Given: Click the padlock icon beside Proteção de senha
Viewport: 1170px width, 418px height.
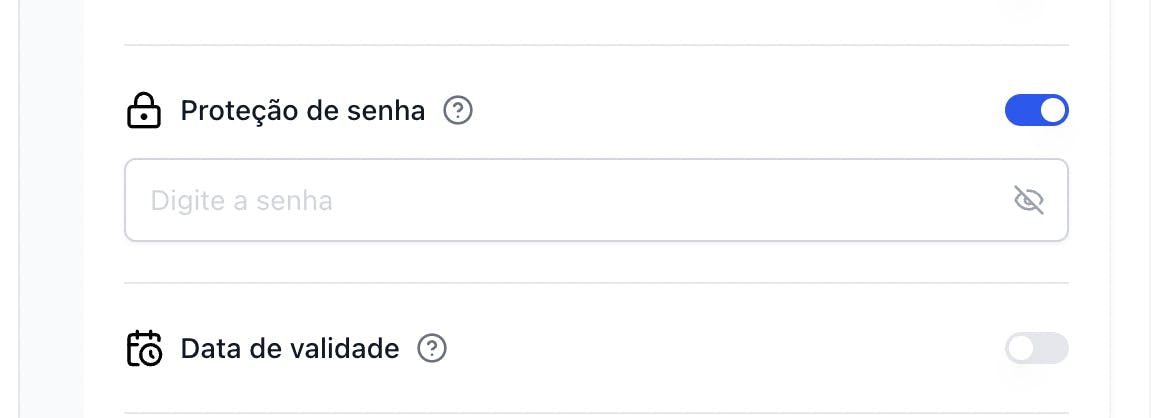Looking at the screenshot, I should click(x=143, y=111).
